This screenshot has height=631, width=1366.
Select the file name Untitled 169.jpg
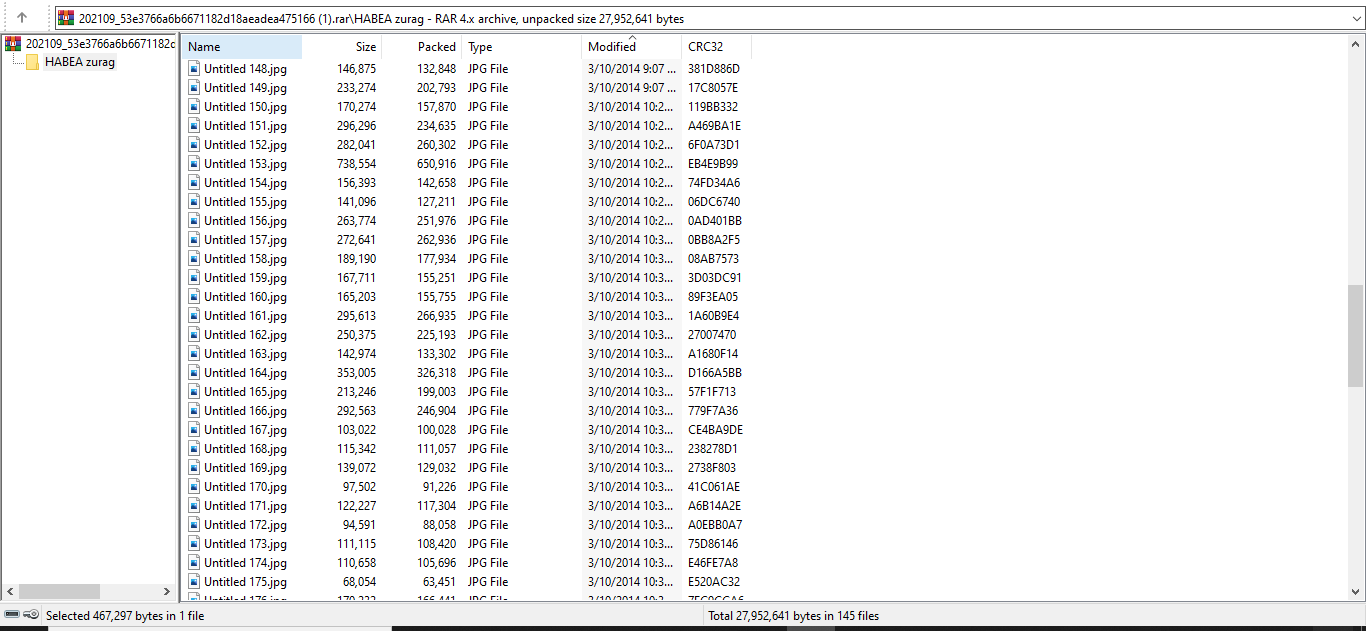tap(245, 468)
